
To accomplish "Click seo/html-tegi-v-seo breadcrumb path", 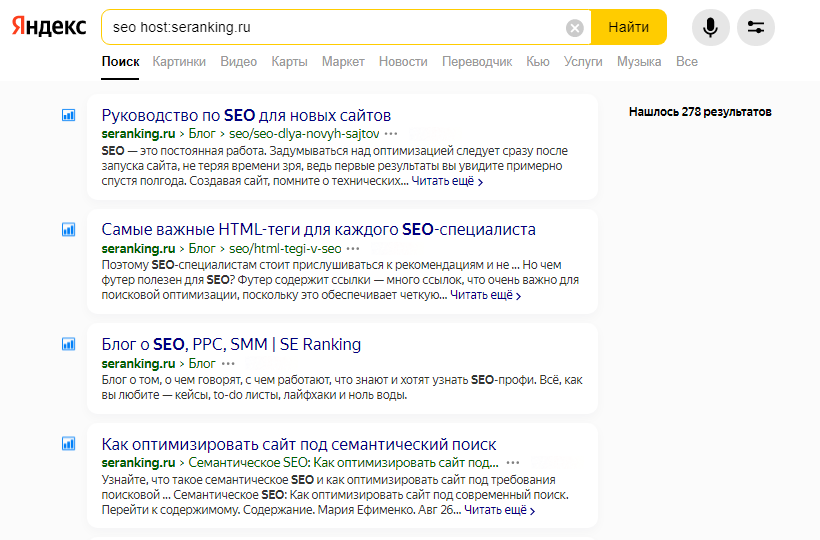I will pos(285,249).
